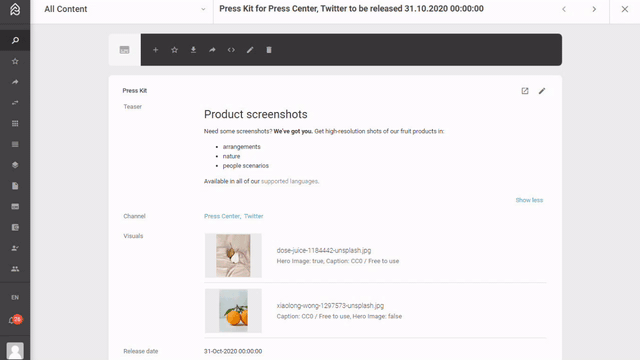Open the document page sidebar icon
This screenshot has width=640, height=360.
[x=15, y=186]
